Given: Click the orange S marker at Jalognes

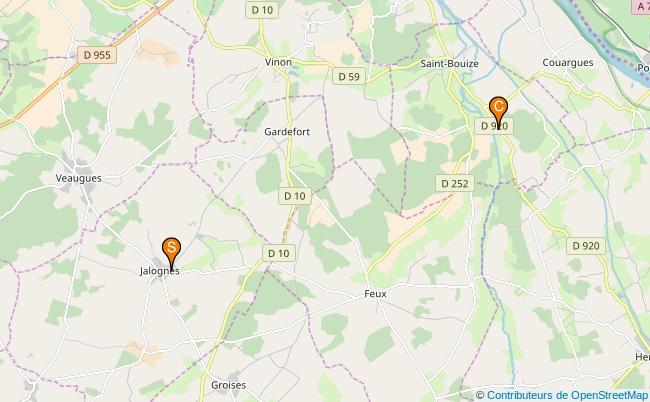Looking at the screenshot, I should [171, 252].
